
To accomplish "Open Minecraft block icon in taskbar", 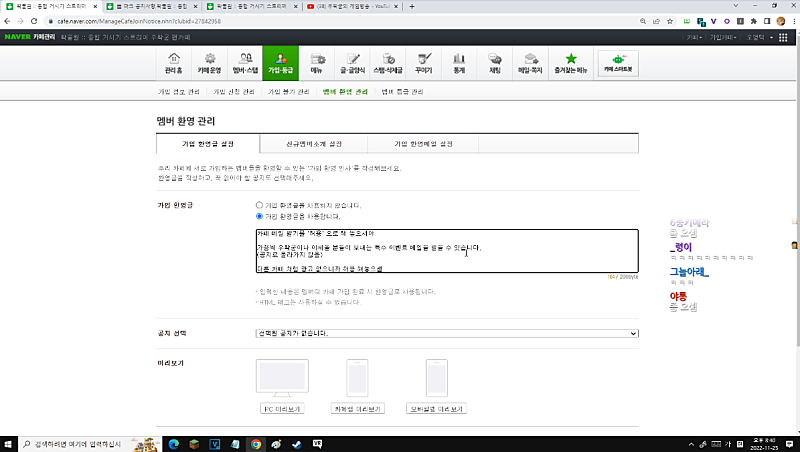I will [x=194, y=444].
